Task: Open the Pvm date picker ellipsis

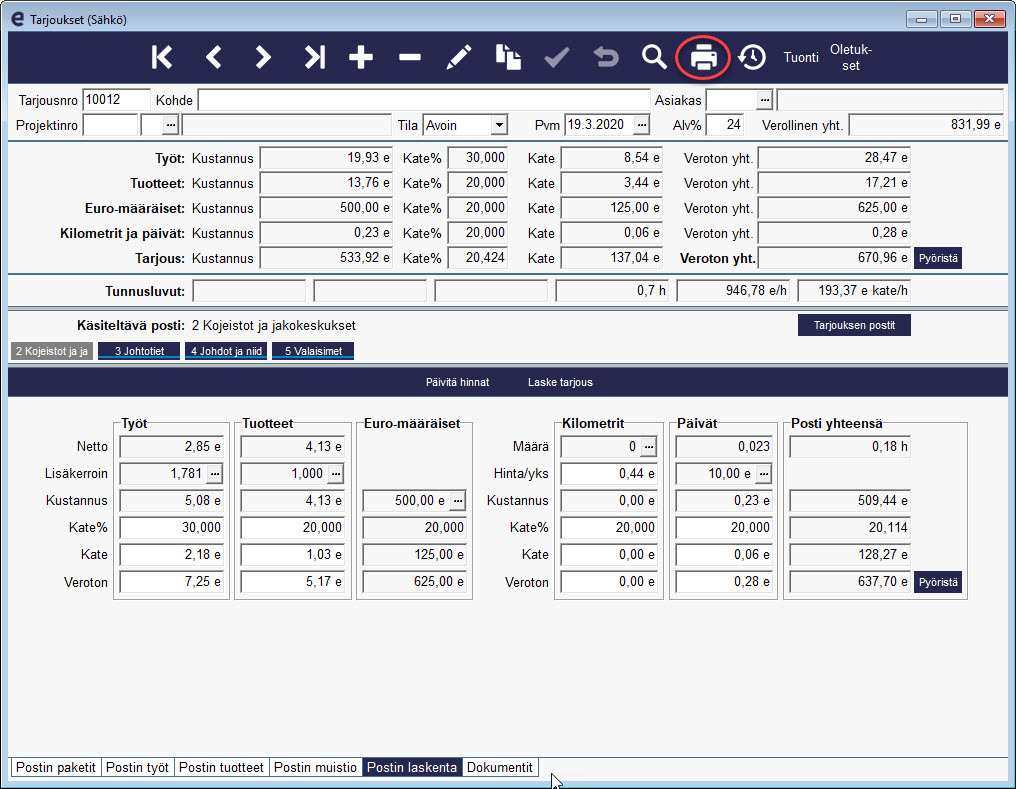Action: tap(641, 125)
